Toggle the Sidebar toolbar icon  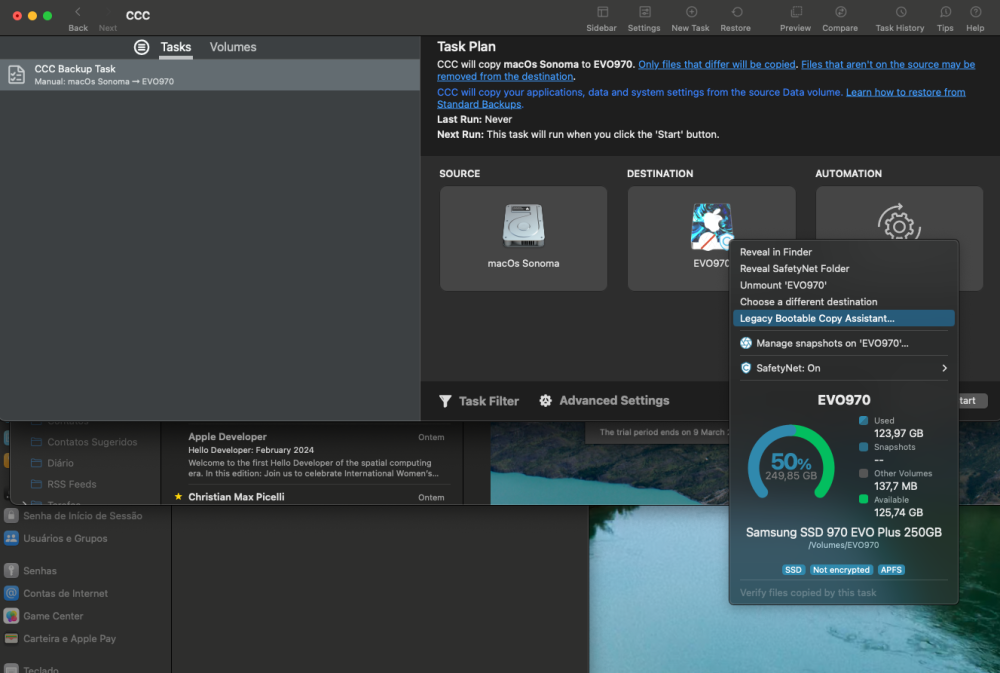(602, 12)
